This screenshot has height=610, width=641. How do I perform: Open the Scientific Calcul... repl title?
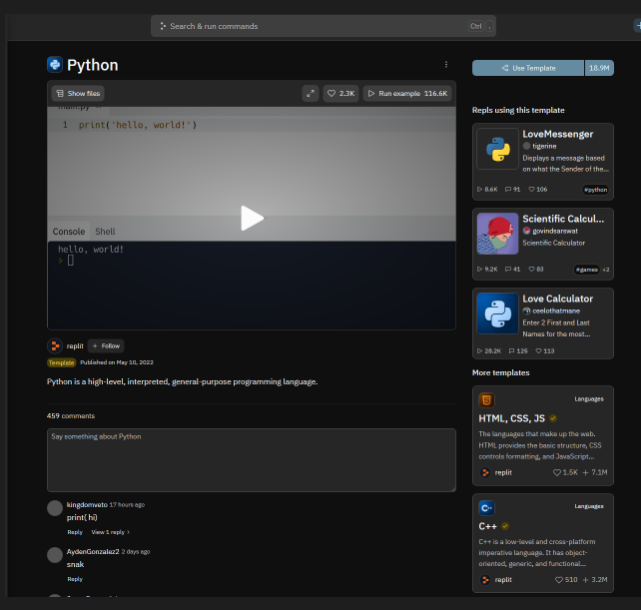[563, 219]
